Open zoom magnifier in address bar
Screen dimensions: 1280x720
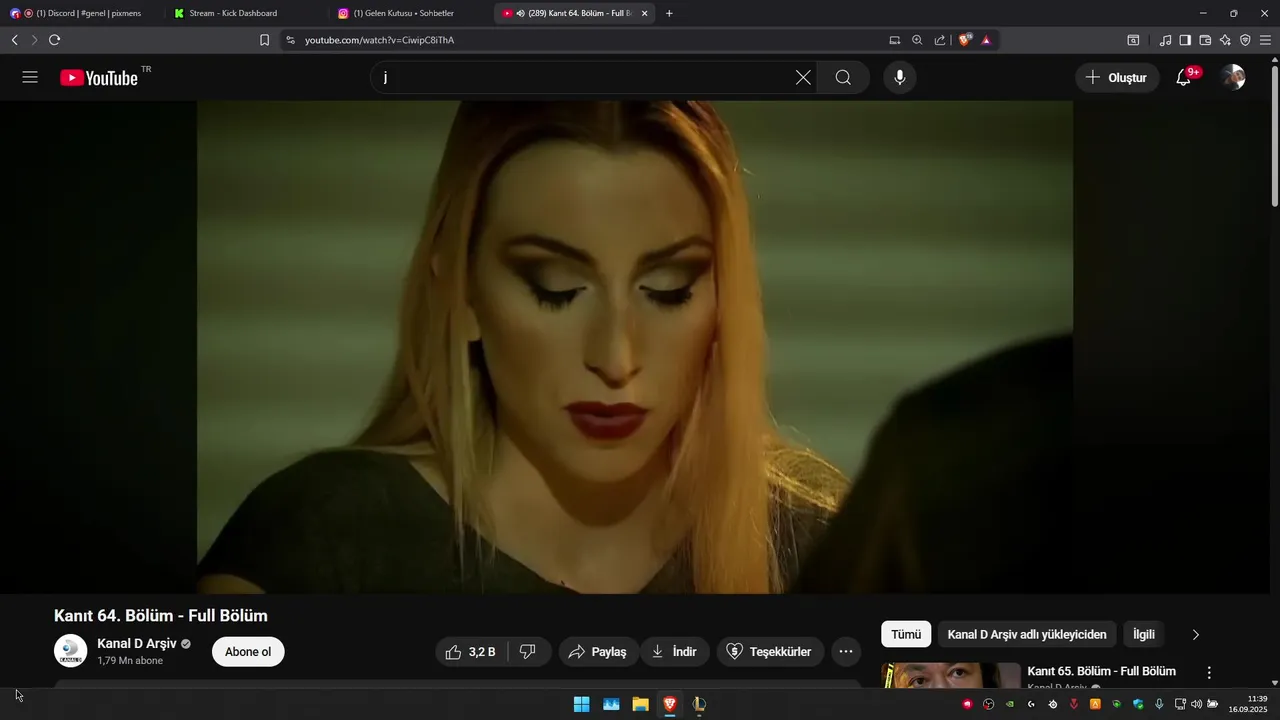coord(917,40)
